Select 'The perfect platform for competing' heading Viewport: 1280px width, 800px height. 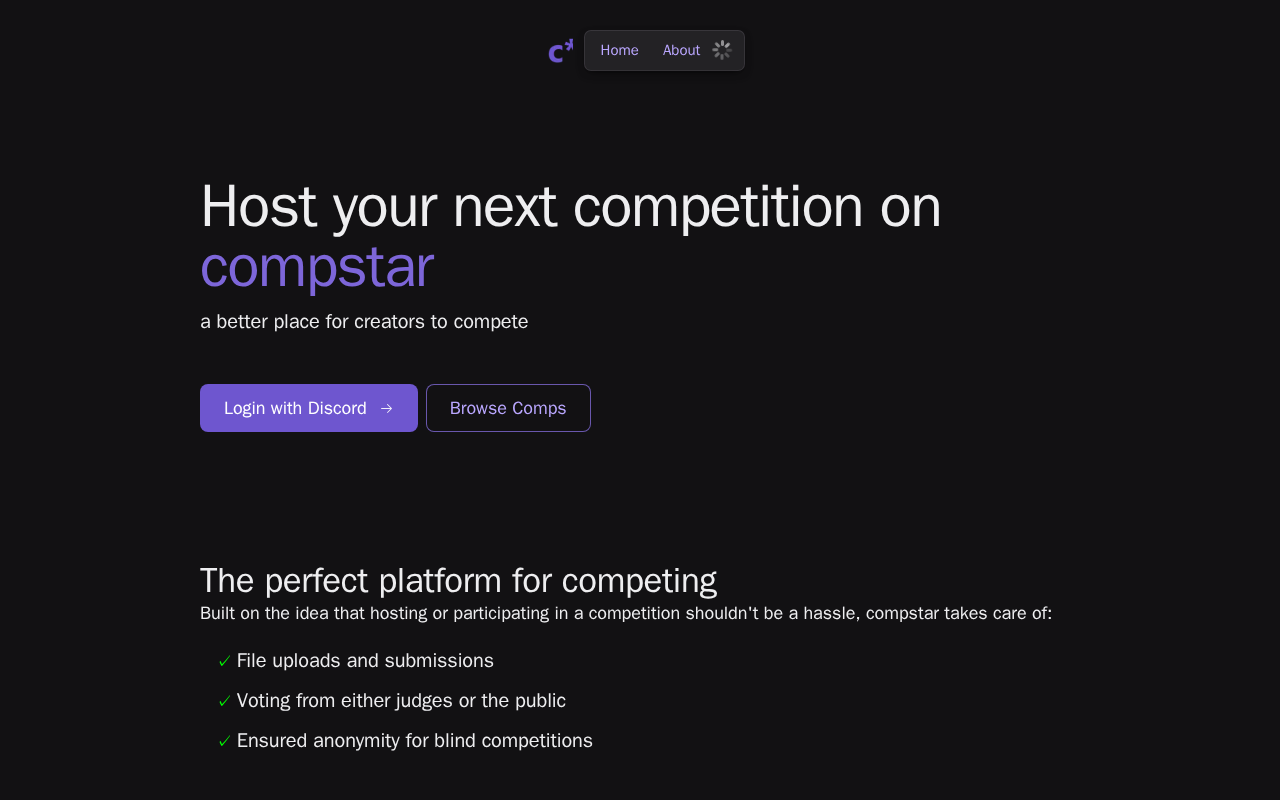pos(458,581)
